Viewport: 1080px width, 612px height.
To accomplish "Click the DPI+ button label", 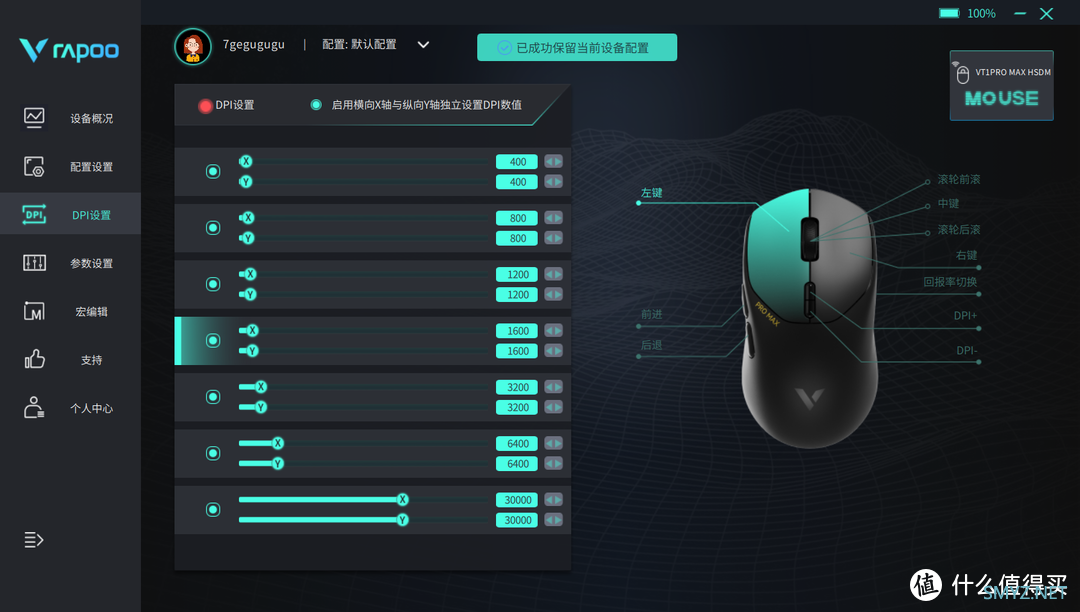I will pos(966,316).
